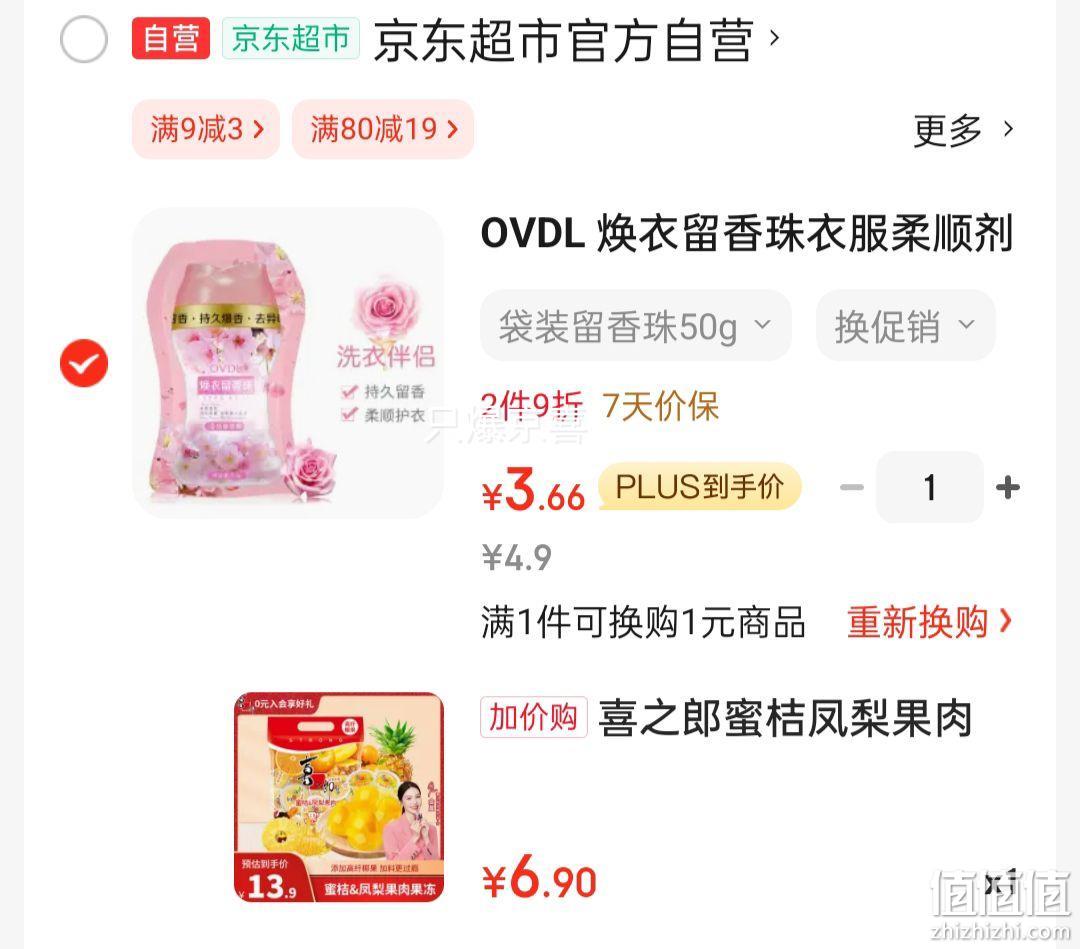
Task: Increase quantity with the plus icon
Action: (x=1008, y=488)
